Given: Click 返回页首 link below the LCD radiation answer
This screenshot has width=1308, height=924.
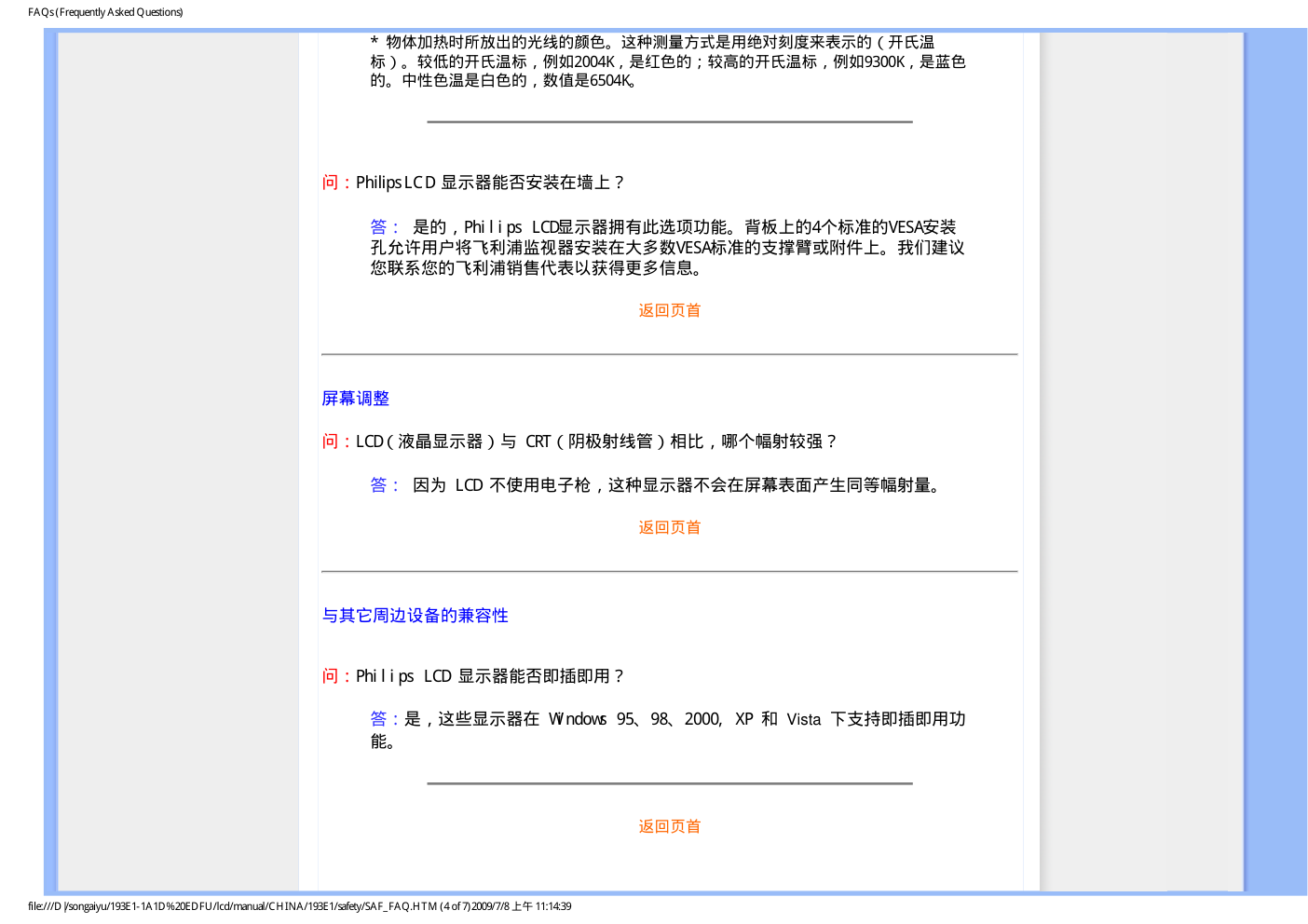Looking at the screenshot, I should [x=669, y=527].
